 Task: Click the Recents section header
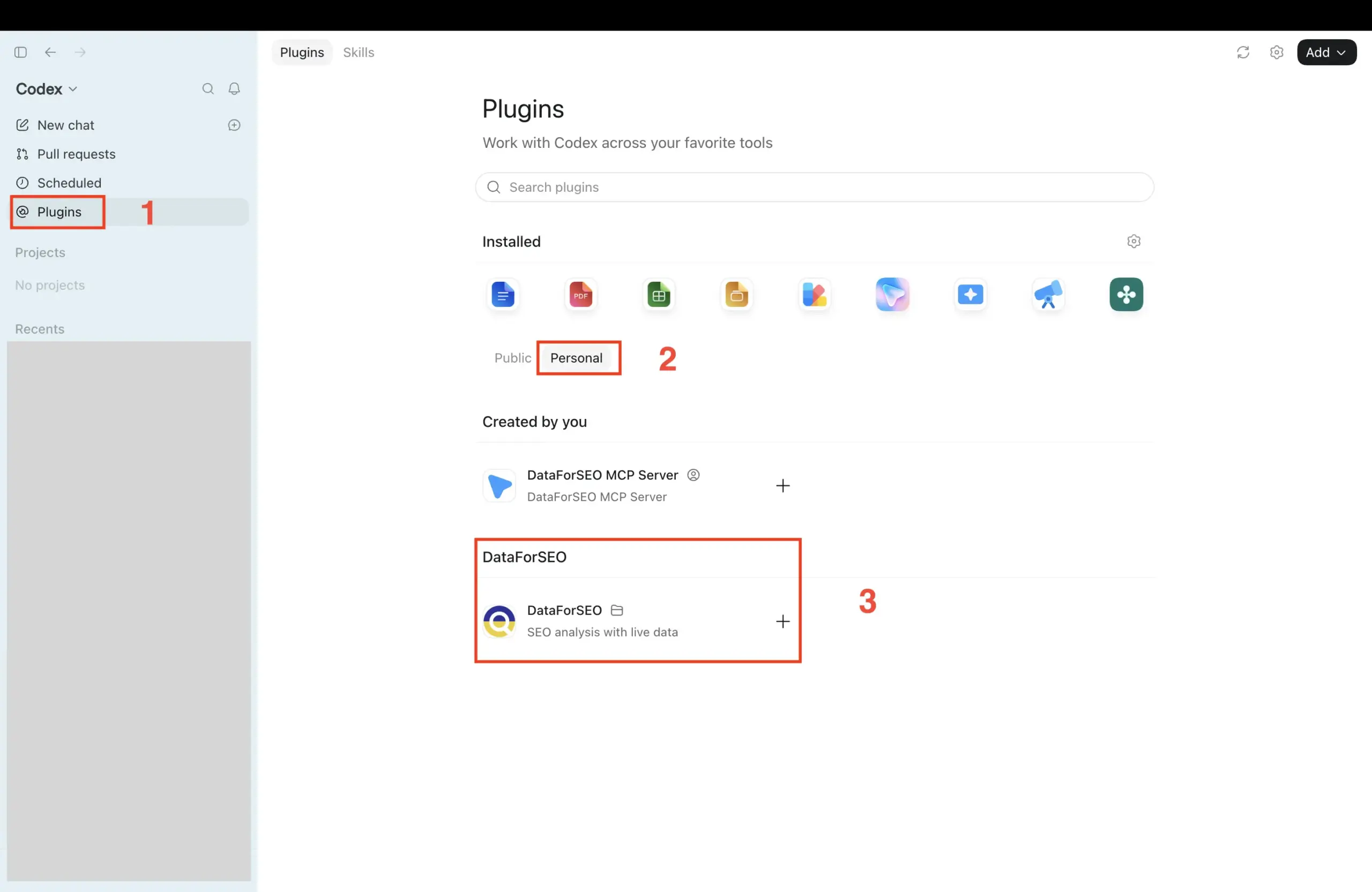(40, 329)
